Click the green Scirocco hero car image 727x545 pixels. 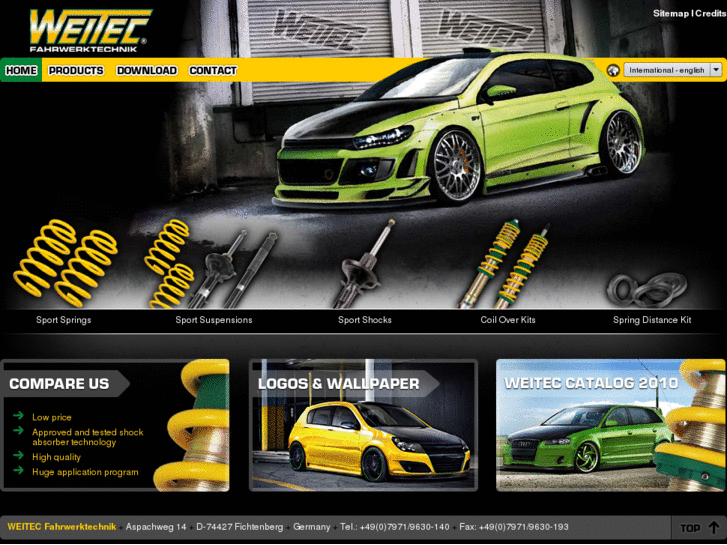(x=459, y=128)
